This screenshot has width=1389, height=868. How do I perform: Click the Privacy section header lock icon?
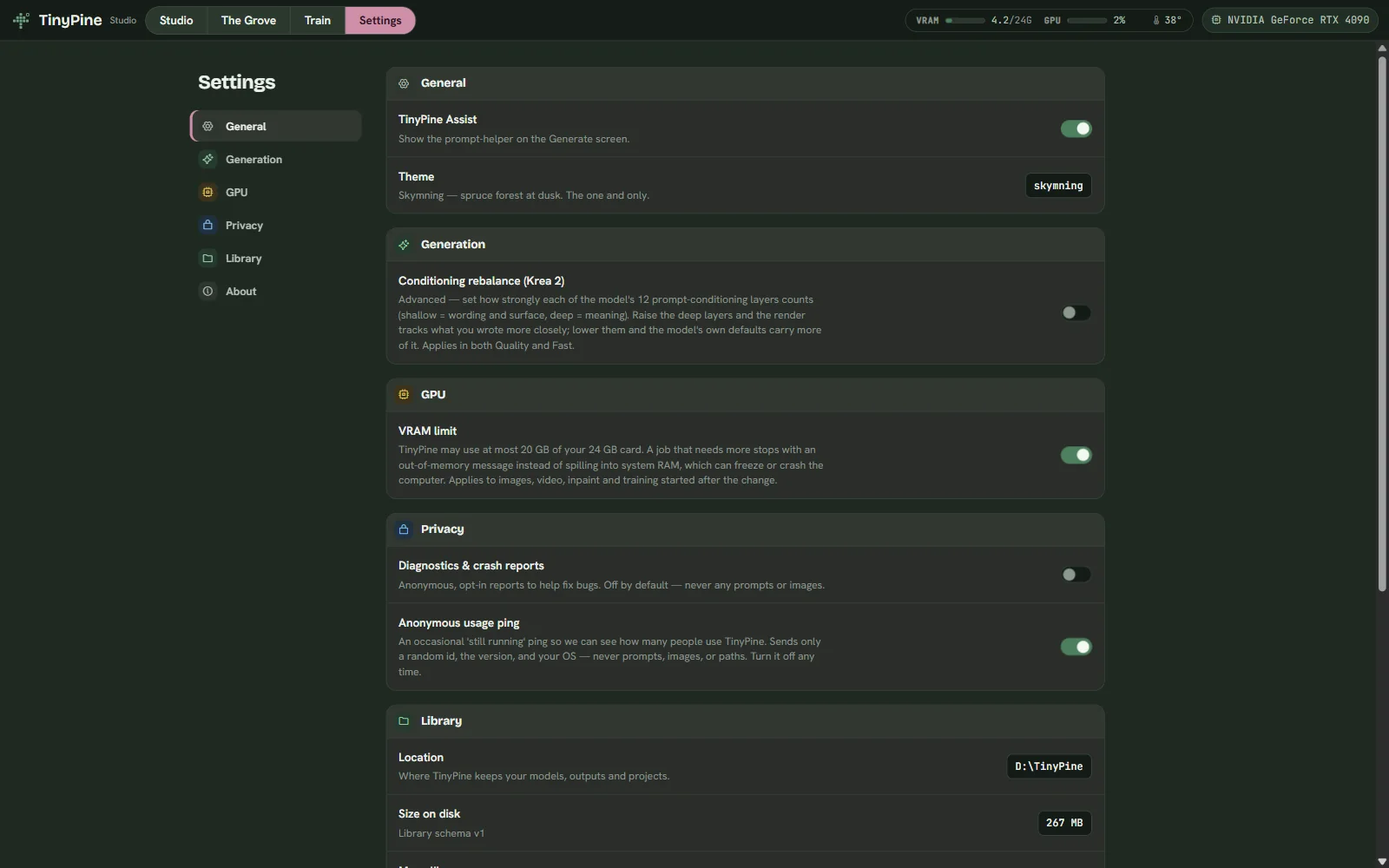(404, 529)
